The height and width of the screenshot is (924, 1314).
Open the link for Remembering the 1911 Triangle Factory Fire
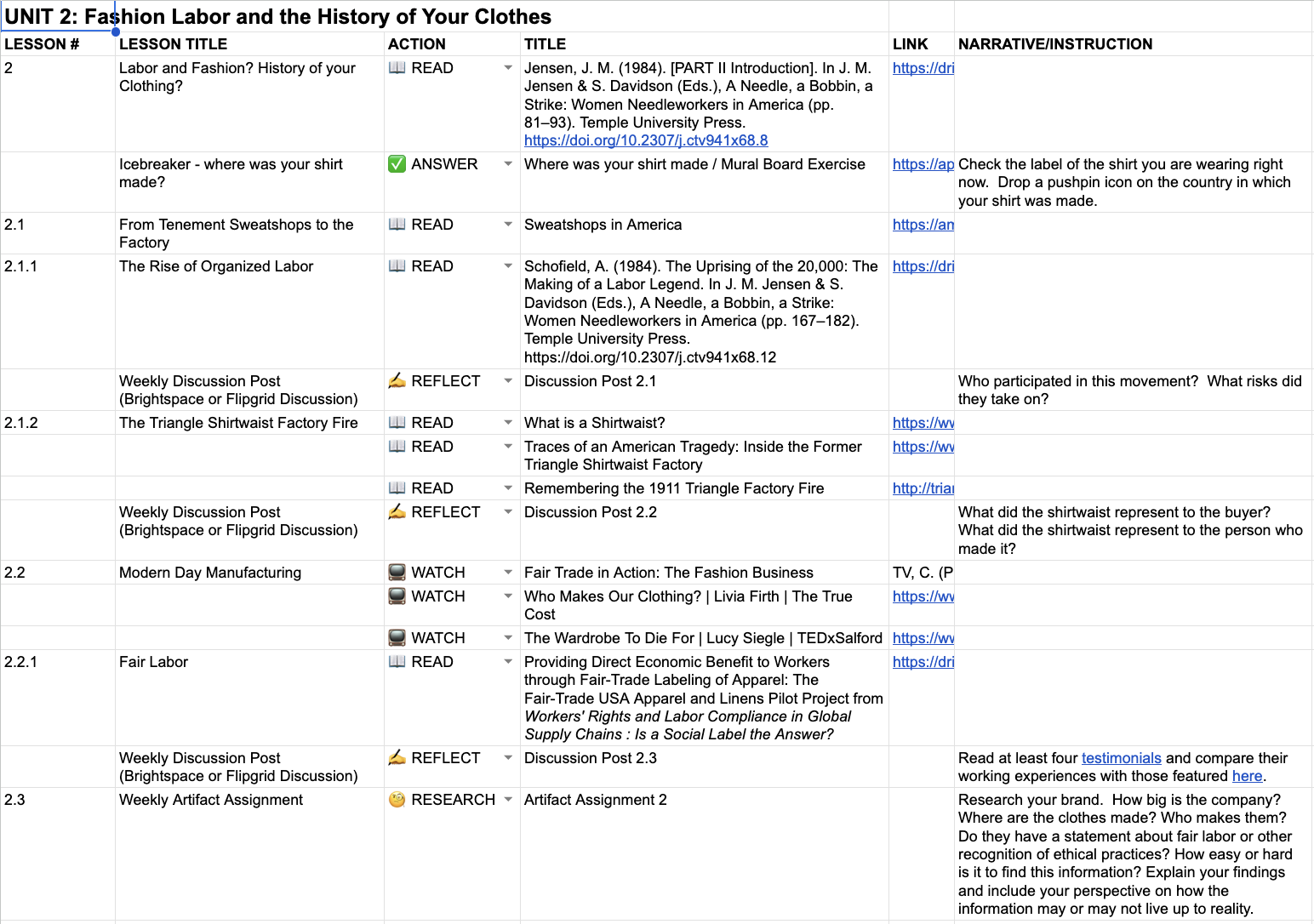pyautogui.click(x=923, y=488)
